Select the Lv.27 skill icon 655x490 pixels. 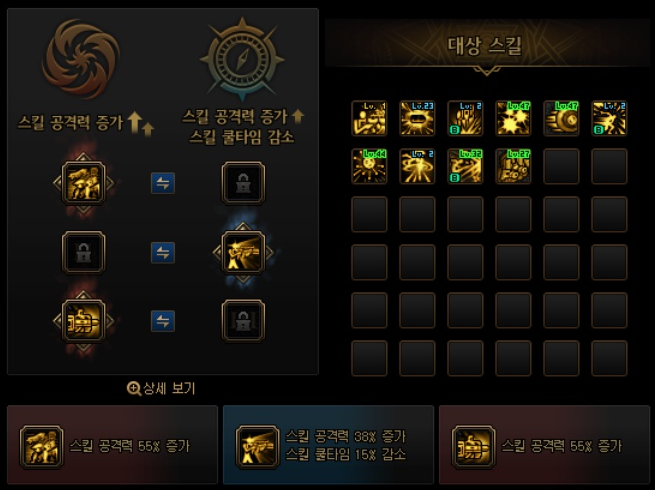click(513, 167)
